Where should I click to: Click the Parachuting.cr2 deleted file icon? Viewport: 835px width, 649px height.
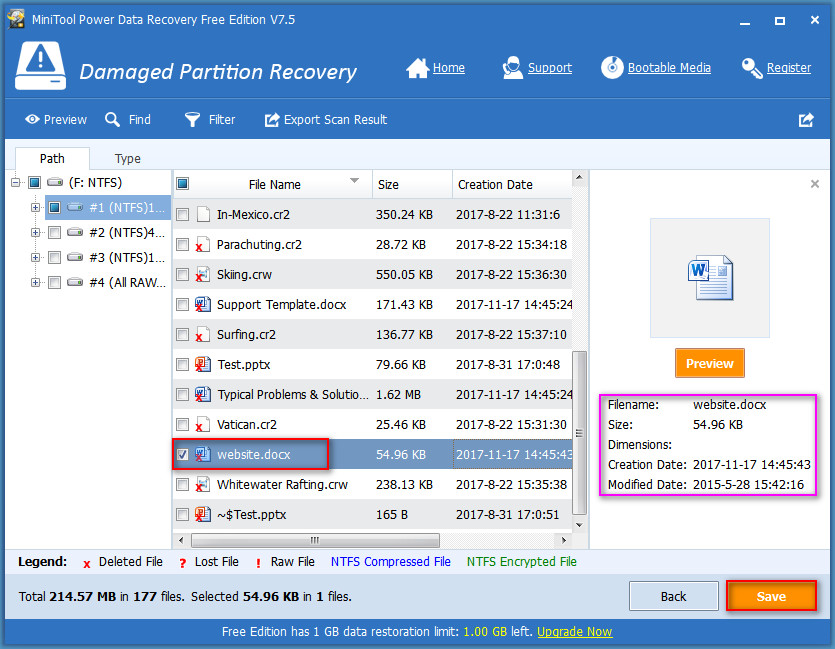coord(202,245)
